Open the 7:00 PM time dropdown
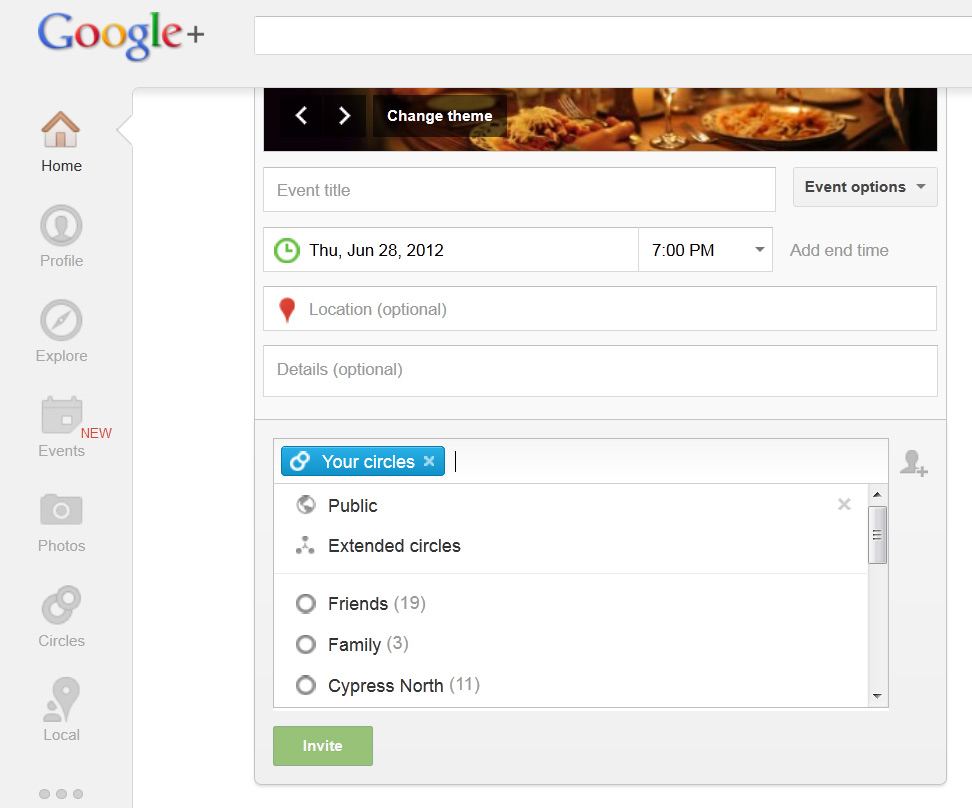Viewport: 972px width, 808px height. (705, 250)
